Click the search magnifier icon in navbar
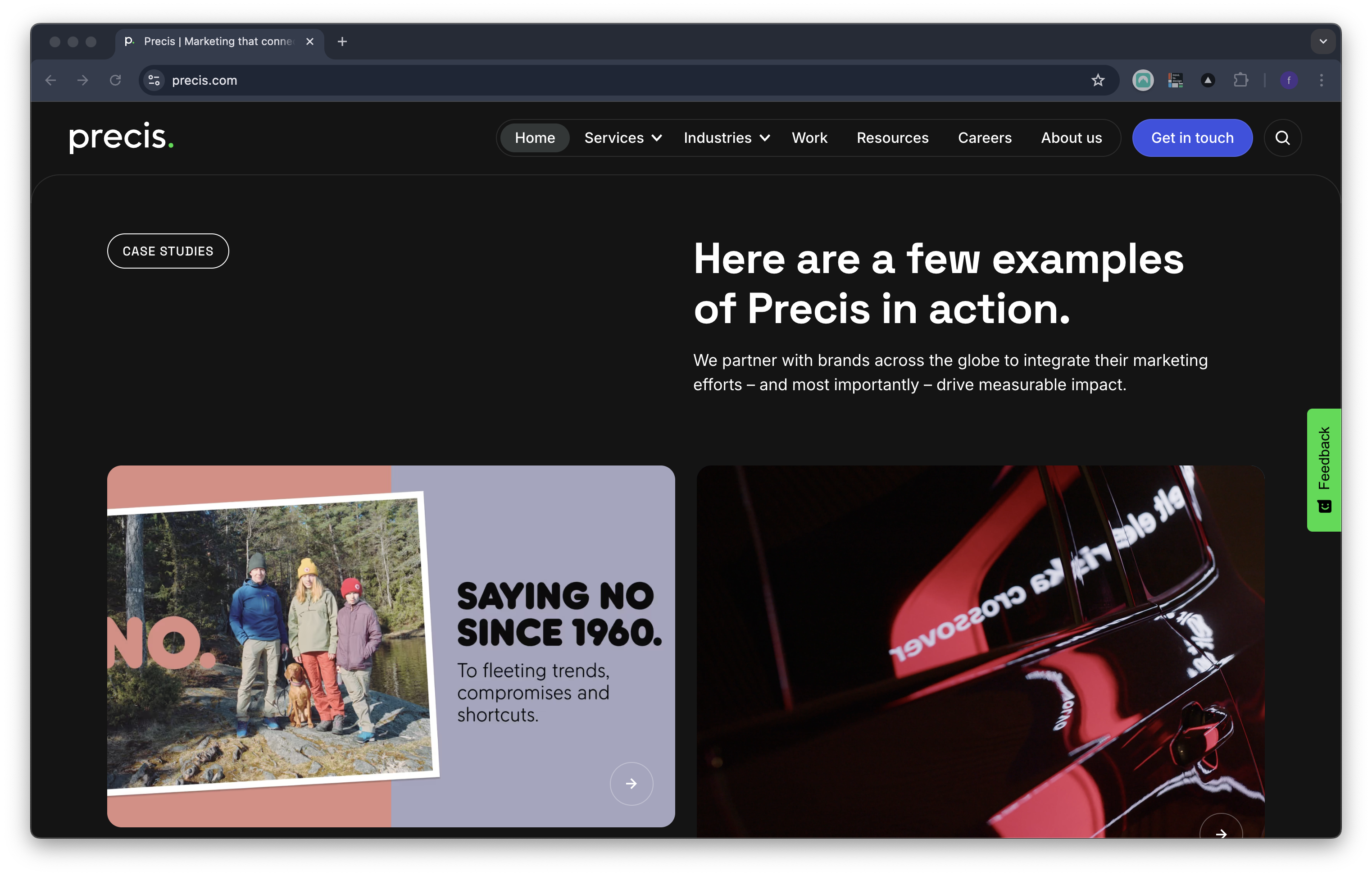The height and width of the screenshot is (876, 1372). (1282, 138)
